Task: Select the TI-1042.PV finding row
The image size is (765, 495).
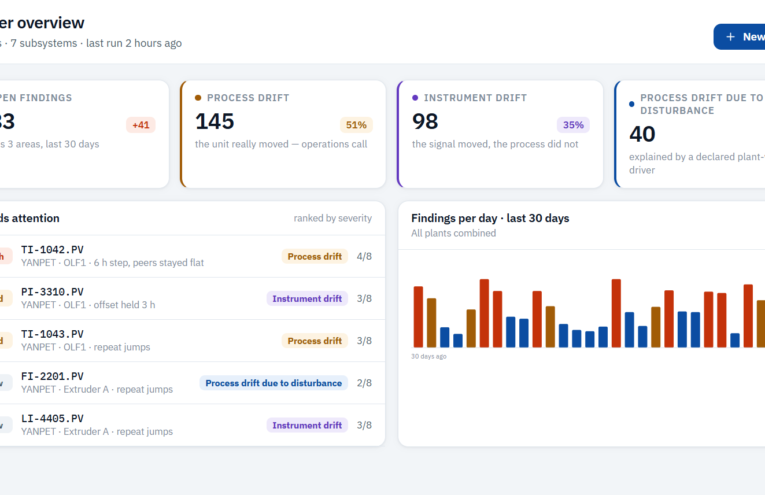Action: (192, 256)
